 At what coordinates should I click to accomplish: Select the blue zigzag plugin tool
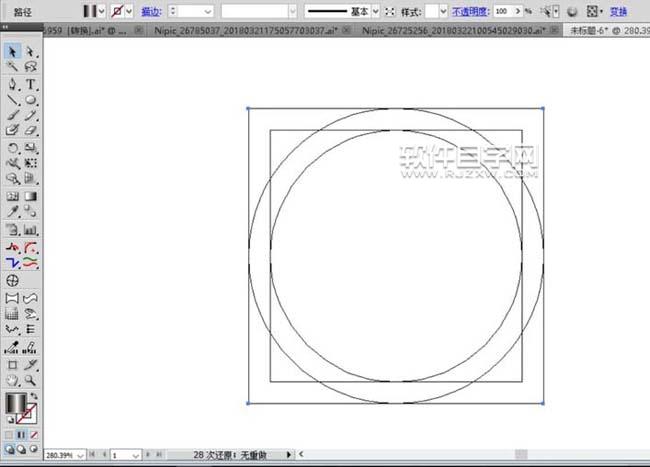(12, 263)
